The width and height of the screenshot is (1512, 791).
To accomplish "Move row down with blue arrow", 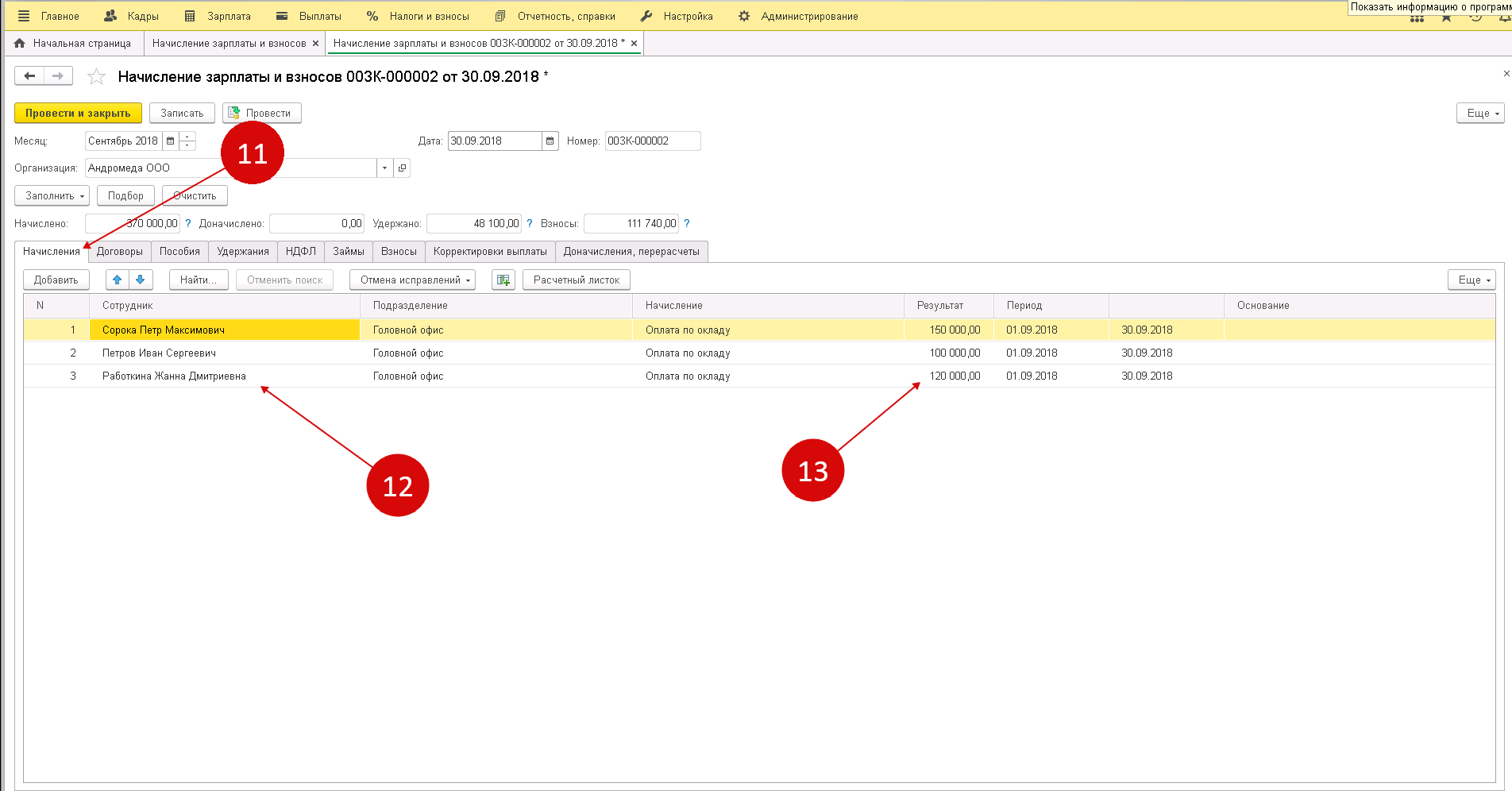I will (140, 280).
